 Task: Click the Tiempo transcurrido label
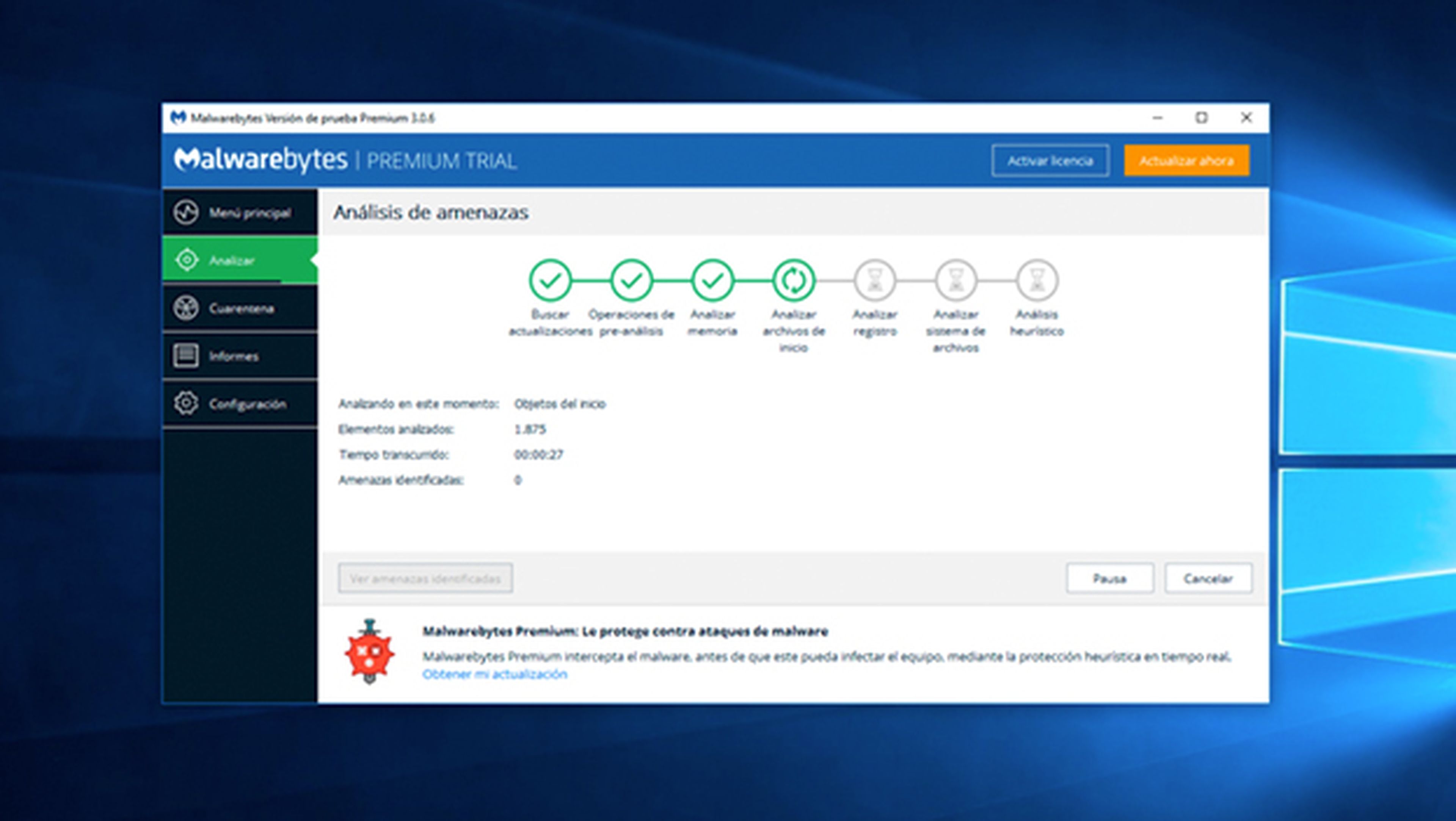point(394,454)
